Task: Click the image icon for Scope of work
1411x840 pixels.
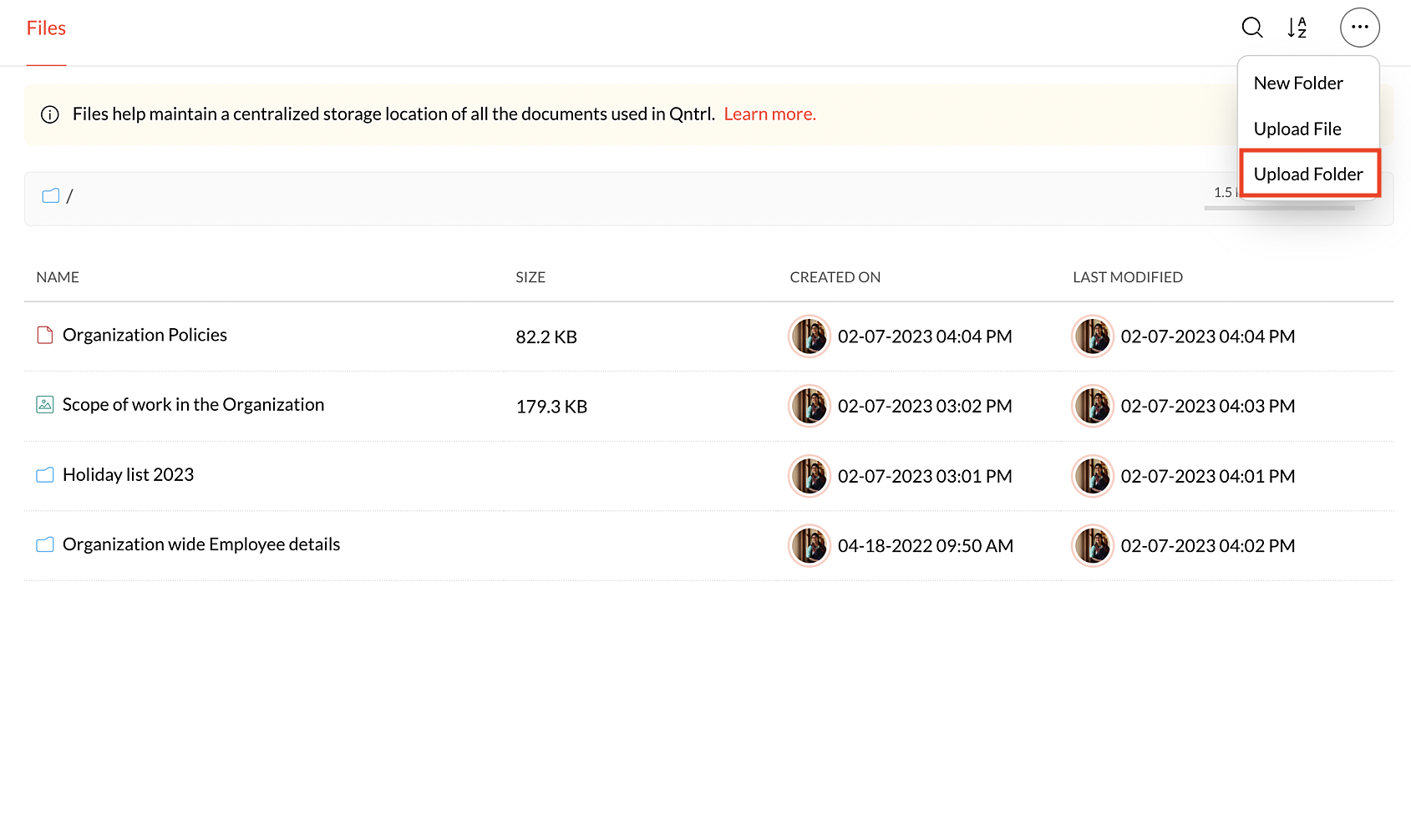Action: pos(45,405)
